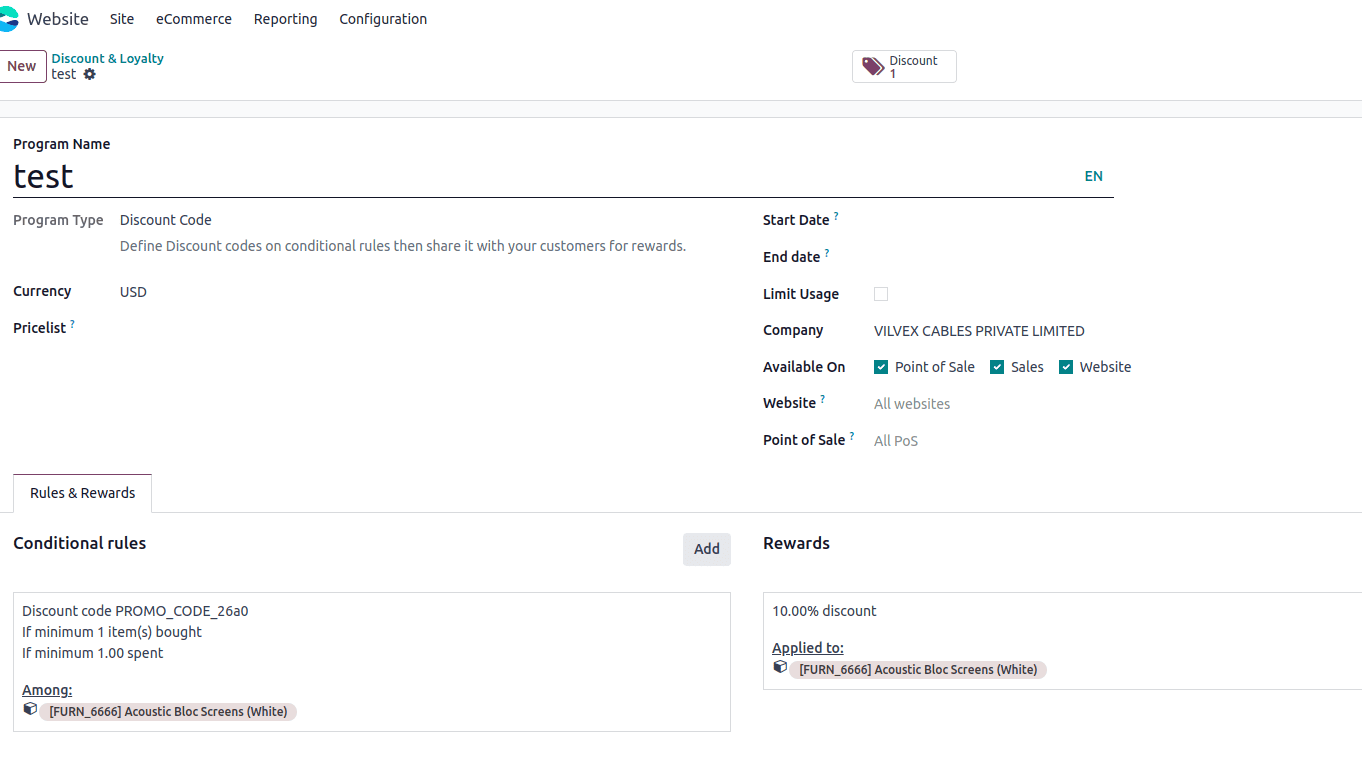Change Program Type from Discount Code

click(165, 219)
